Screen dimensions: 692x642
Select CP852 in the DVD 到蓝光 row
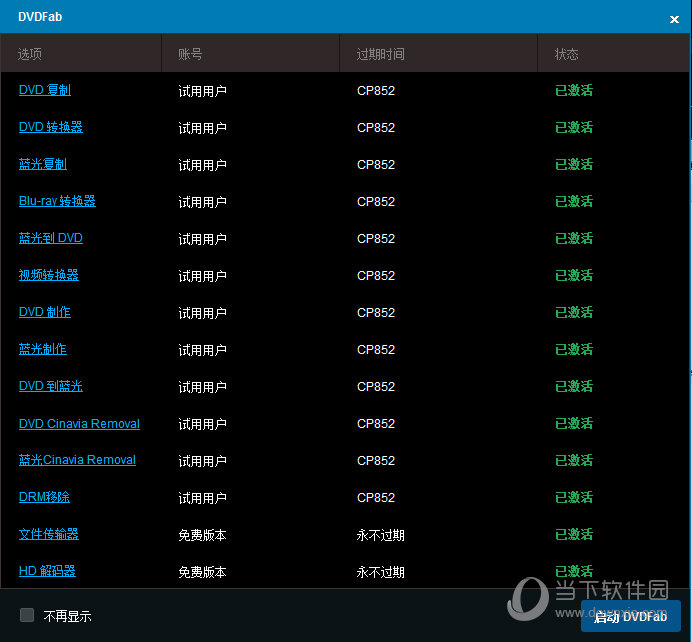376,387
